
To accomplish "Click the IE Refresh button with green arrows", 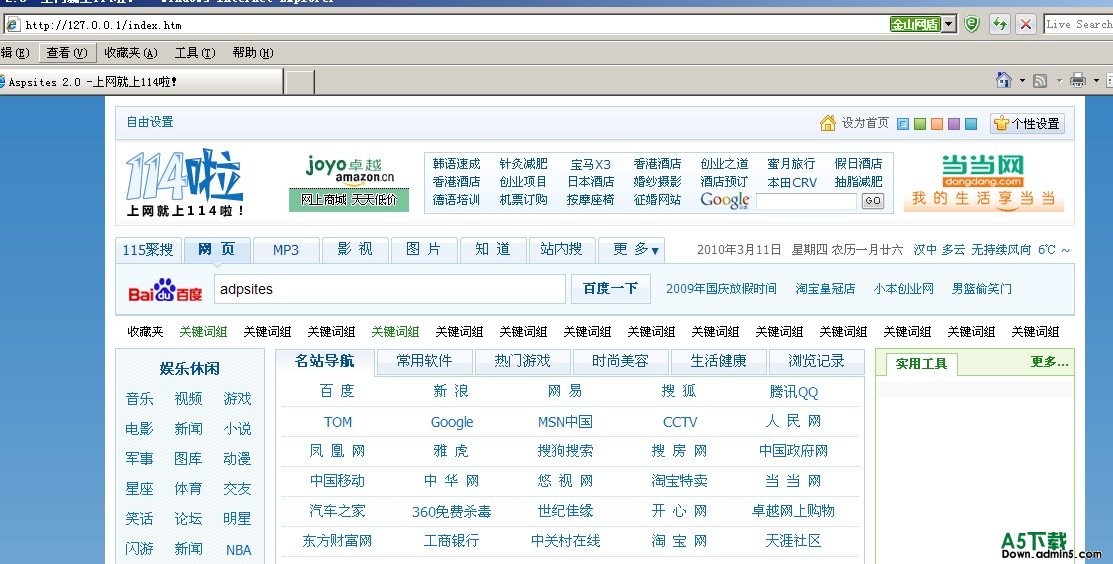I will (1000, 24).
